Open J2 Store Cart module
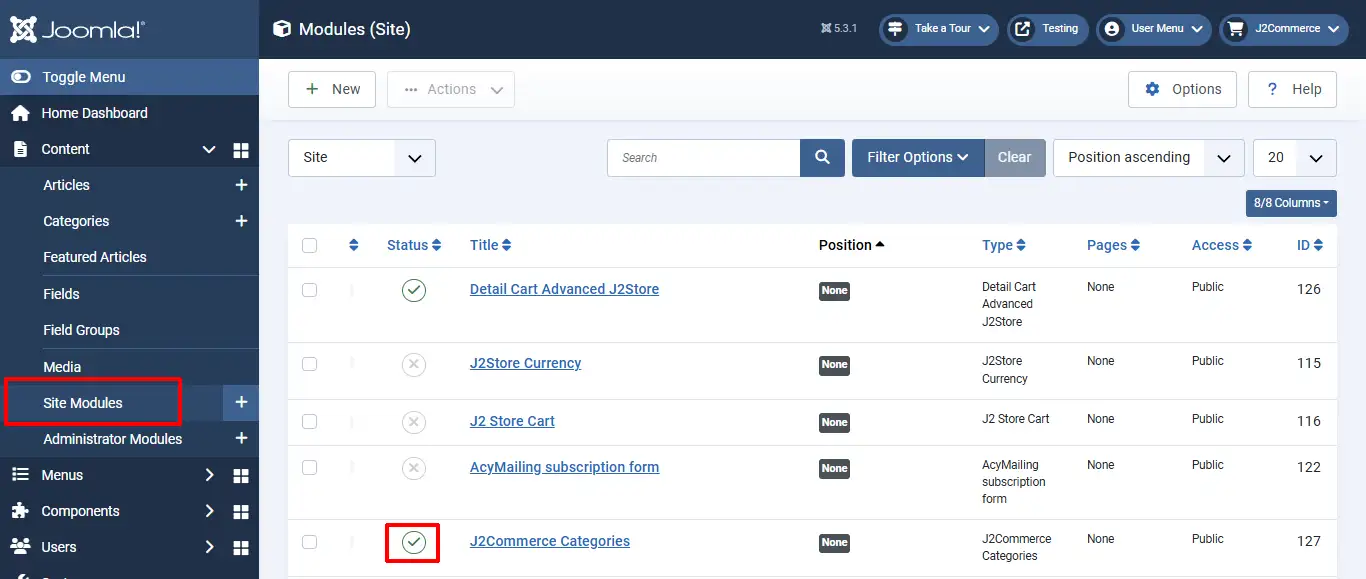This screenshot has width=1366, height=579. tap(512, 421)
